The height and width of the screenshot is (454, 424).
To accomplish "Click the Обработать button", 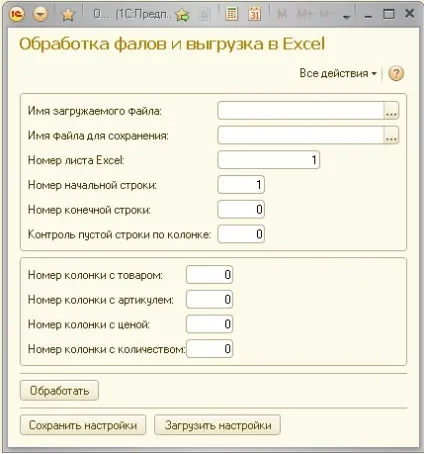I will pyautogui.click(x=59, y=390).
